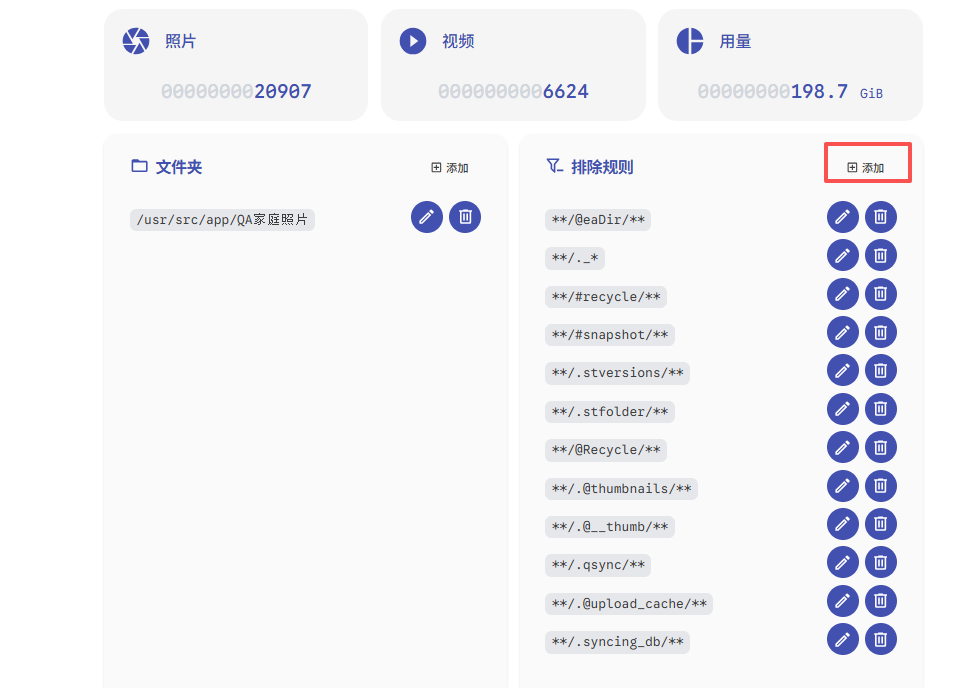964x688 pixels.
Task: Open the 照片 statistics card
Action: [236, 65]
